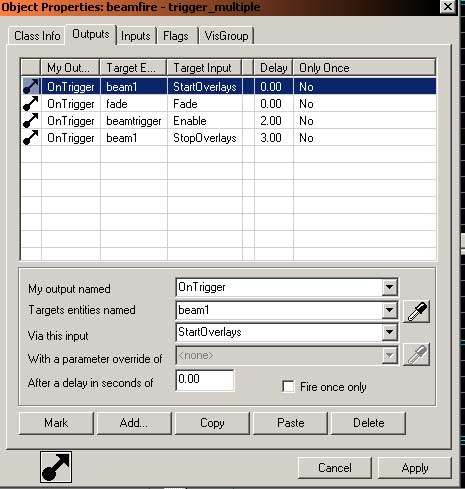Close the Object Properties dialog

(448, 7)
